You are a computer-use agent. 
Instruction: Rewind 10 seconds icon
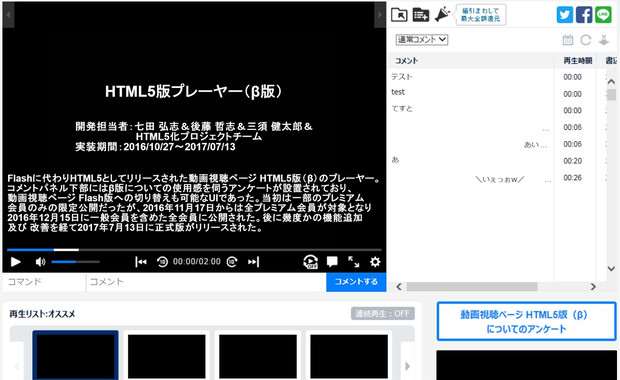click(x=162, y=262)
